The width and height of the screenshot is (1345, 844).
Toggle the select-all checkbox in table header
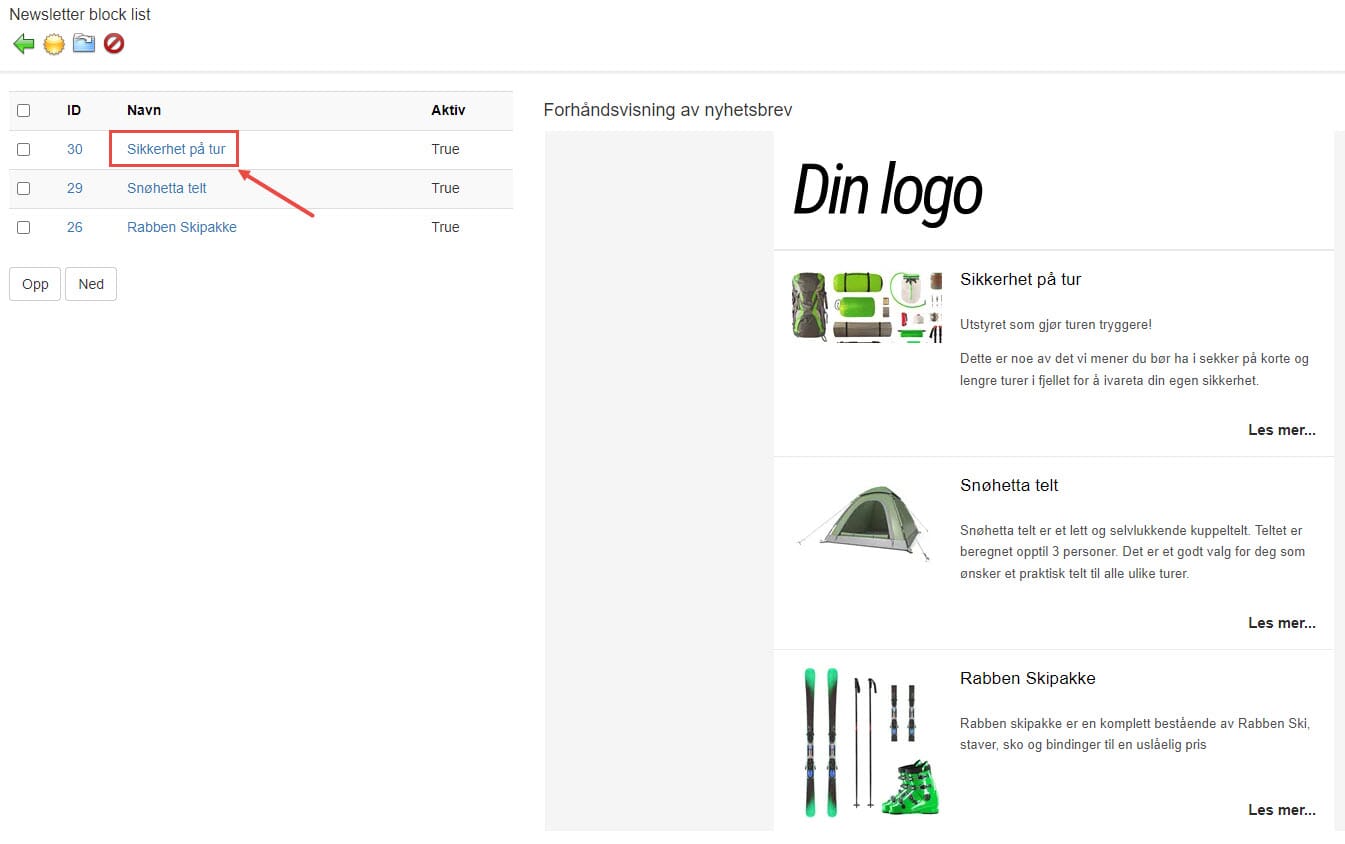24,111
